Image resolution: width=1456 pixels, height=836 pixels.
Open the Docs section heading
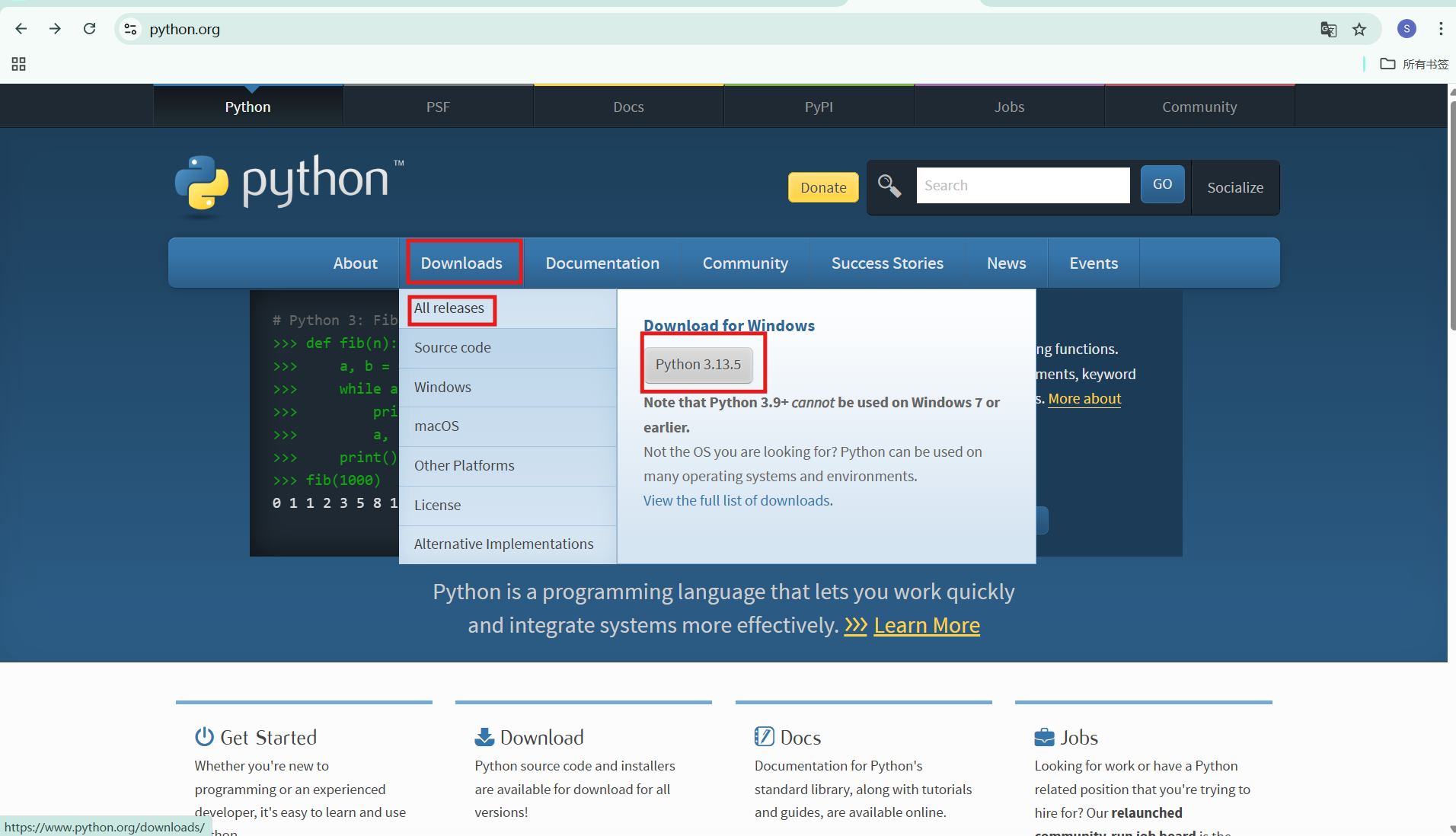click(x=800, y=737)
